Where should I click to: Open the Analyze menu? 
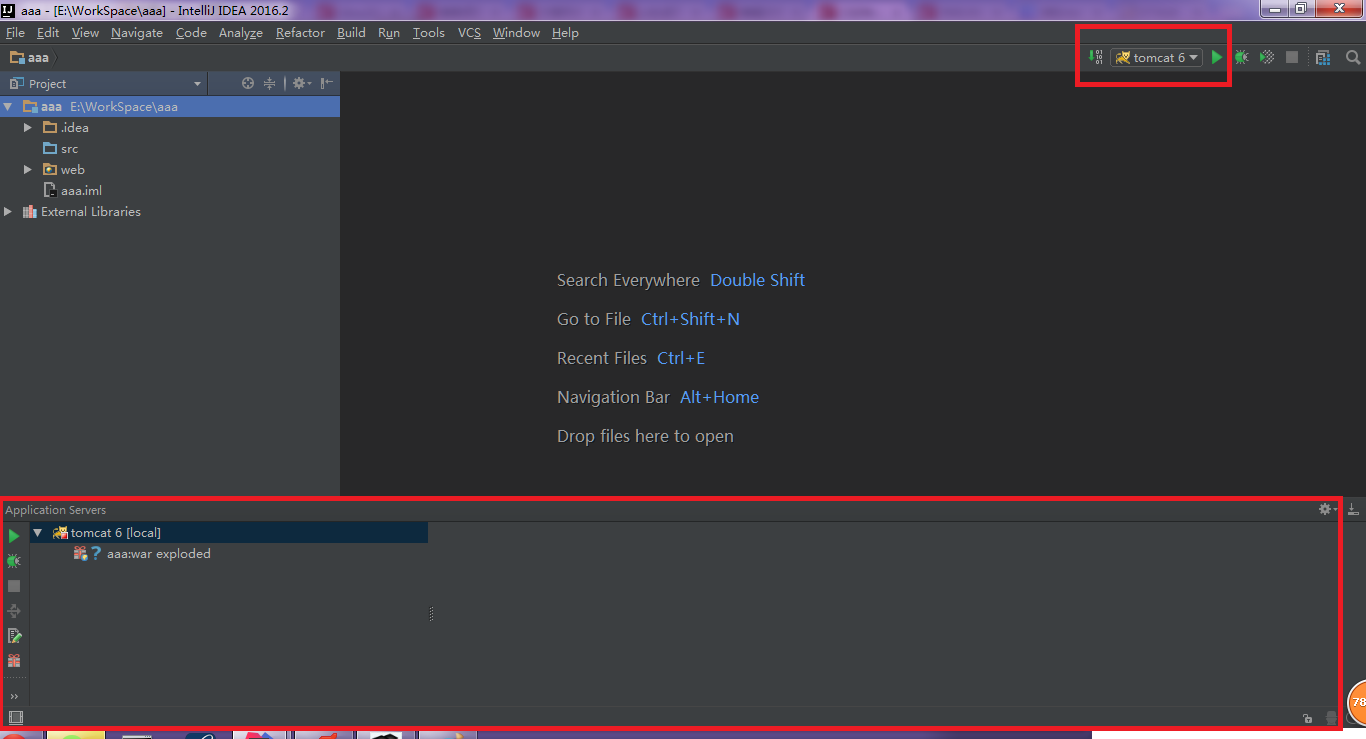pos(241,32)
